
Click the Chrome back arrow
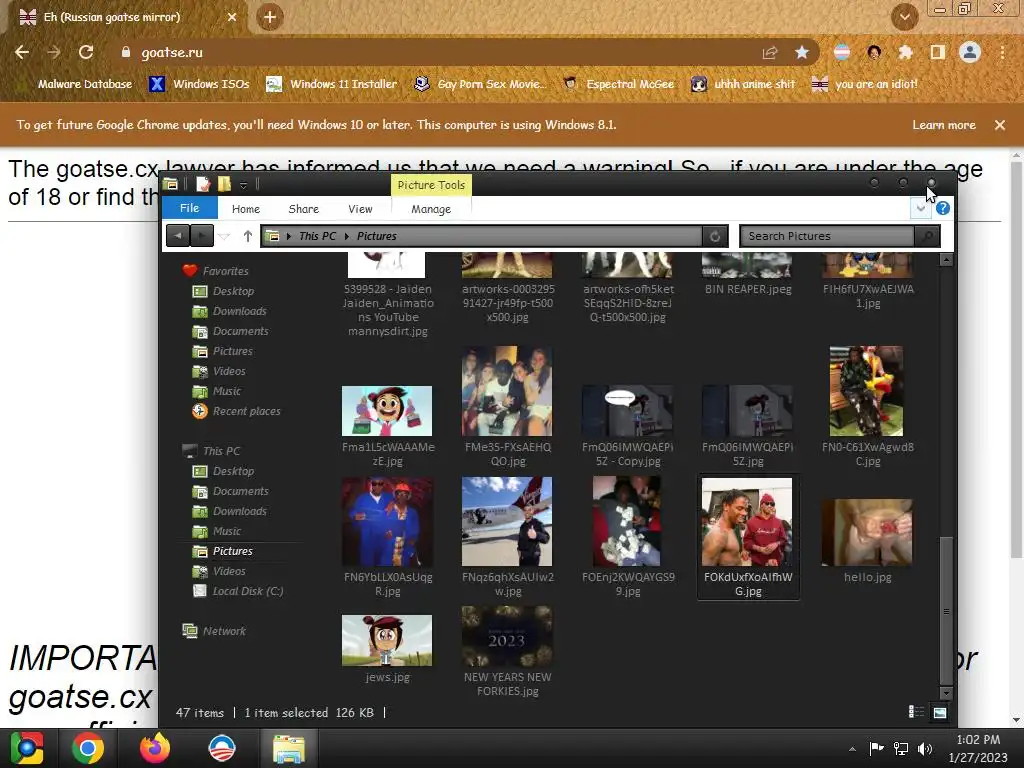tap(22, 52)
